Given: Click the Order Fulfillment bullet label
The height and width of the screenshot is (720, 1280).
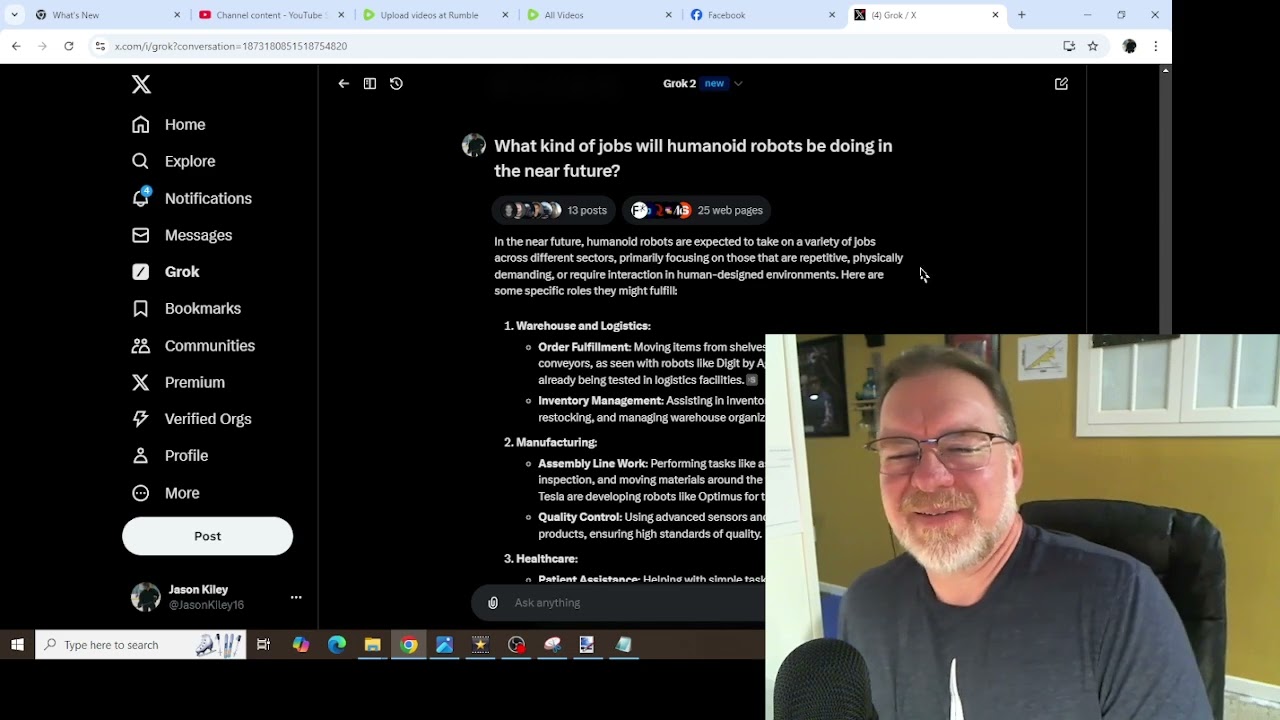Looking at the screenshot, I should (x=585, y=347).
